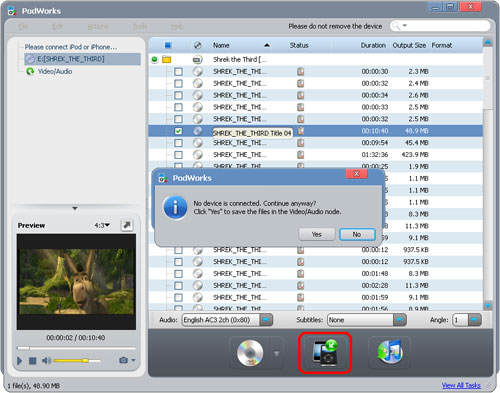Click the preview progress seek bar
Image resolution: width=500 pixels, height=393 pixels.
pyautogui.click(x=76, y=348)
